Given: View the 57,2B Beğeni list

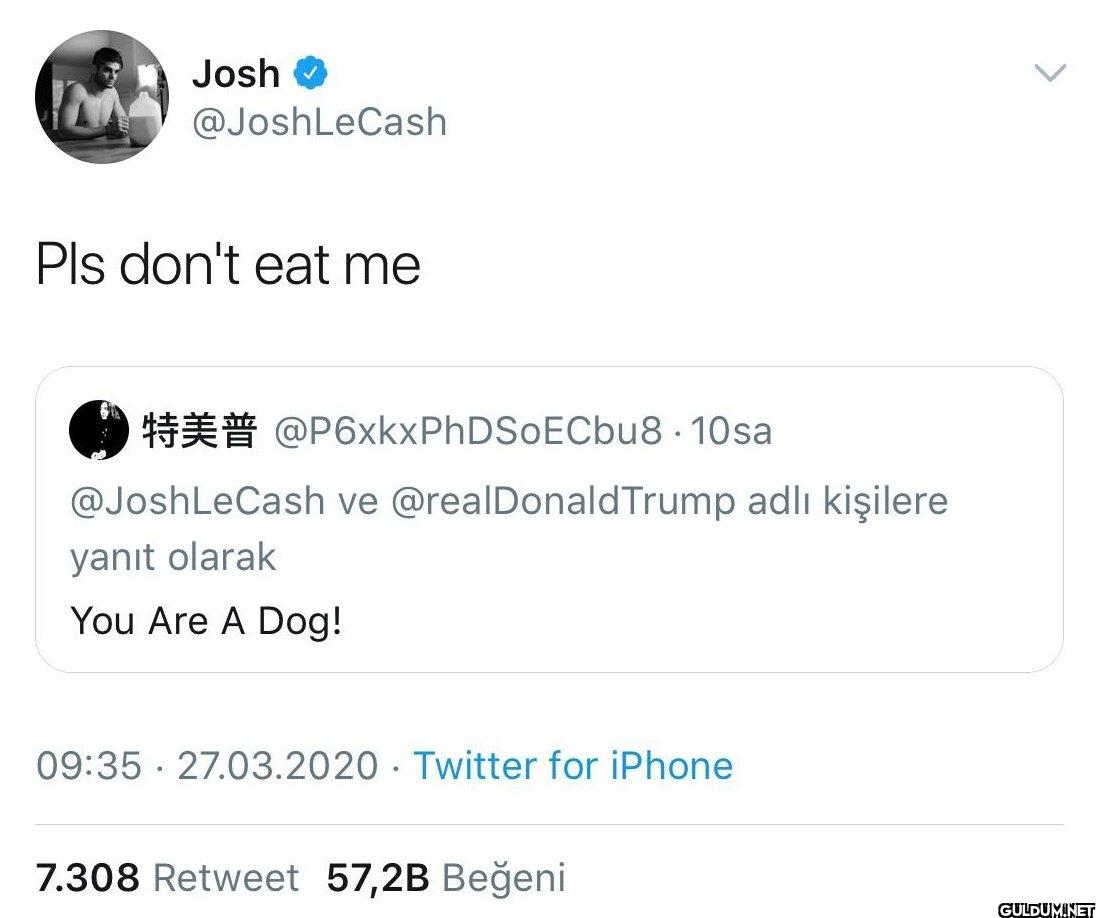Looking at the screenshot, I should pyautogui.click(x=446, y=877).
